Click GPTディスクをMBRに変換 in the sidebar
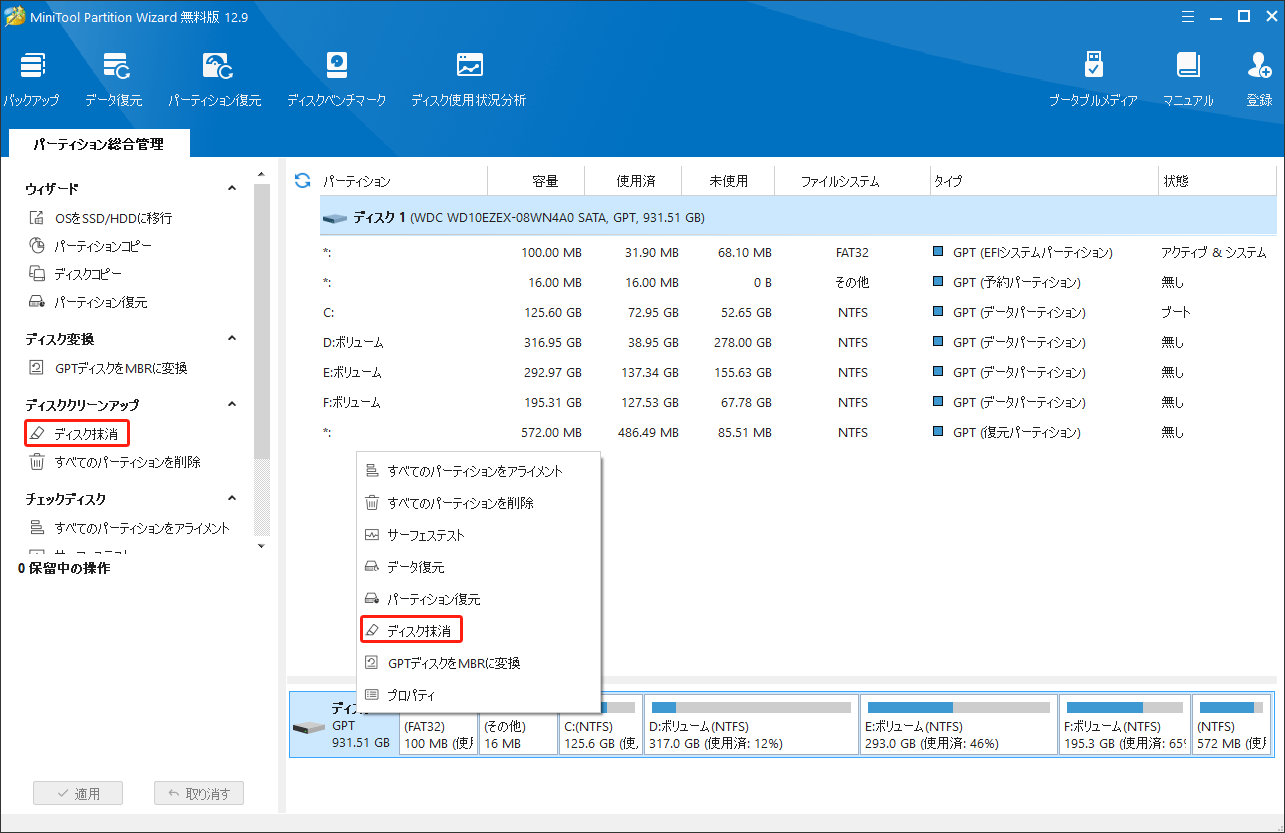The image size is (1285, 833). tap(108, 368)
